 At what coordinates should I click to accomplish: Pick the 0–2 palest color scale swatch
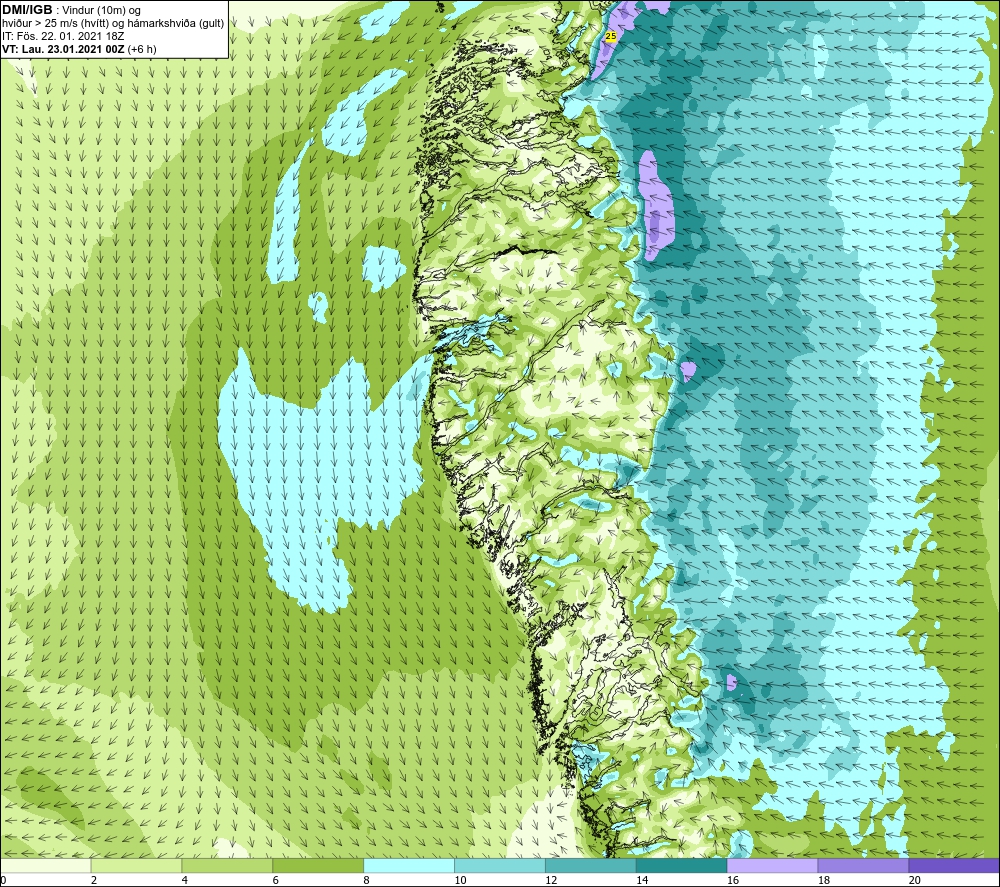coord(46,865)
